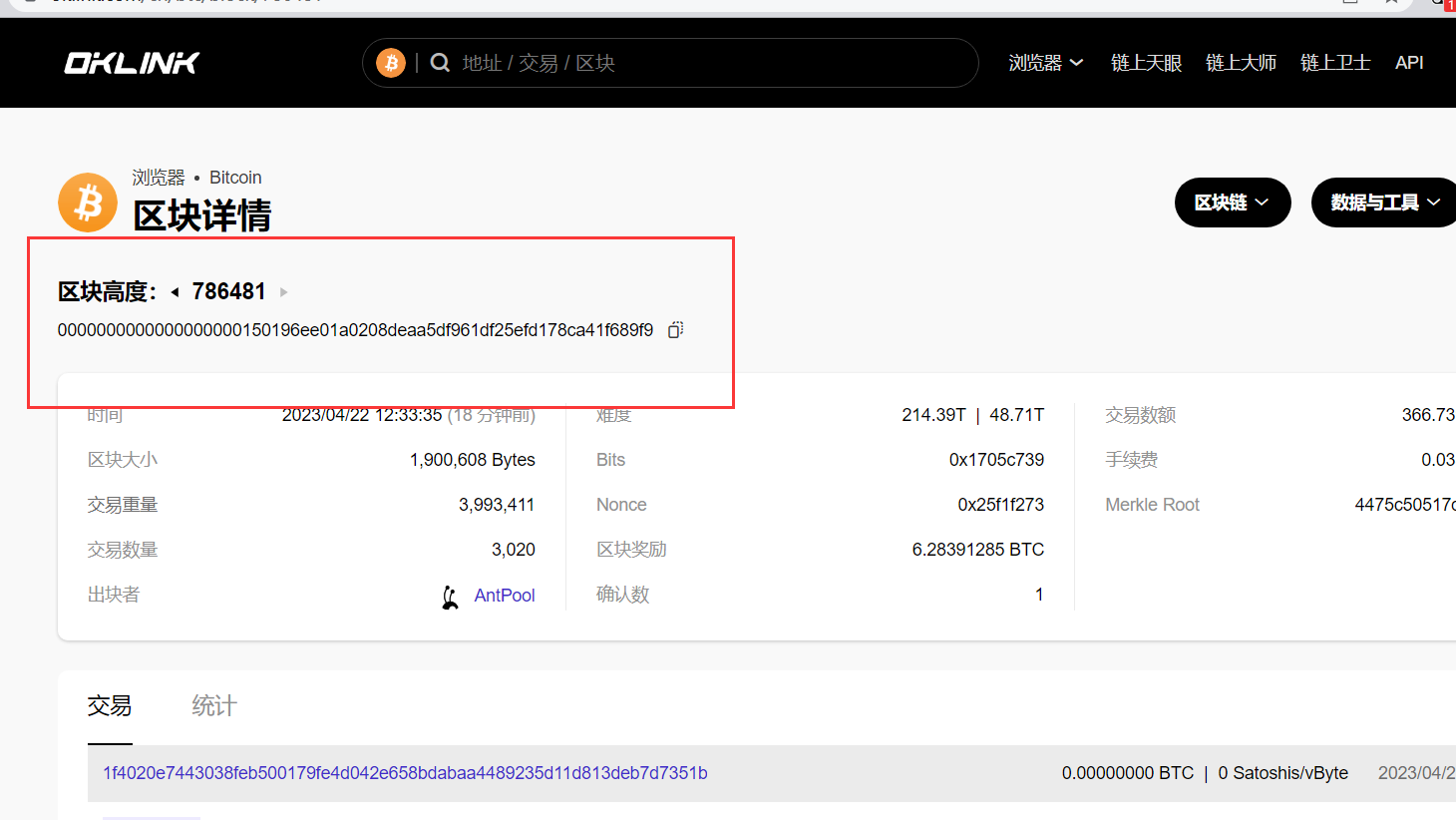This screenshot has height=820, width=1456.
Task: Expand the 浏览器 dropdown in navbar
Action: click(1045, 63)
